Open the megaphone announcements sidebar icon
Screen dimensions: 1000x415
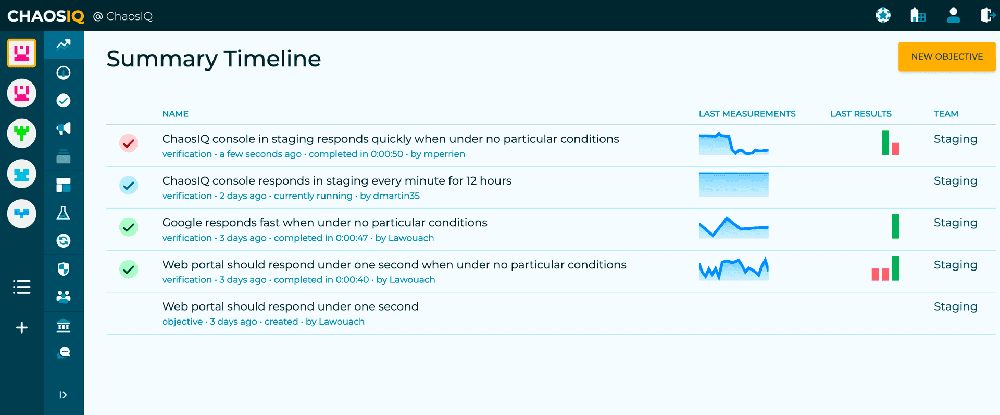tap(63, 129)
